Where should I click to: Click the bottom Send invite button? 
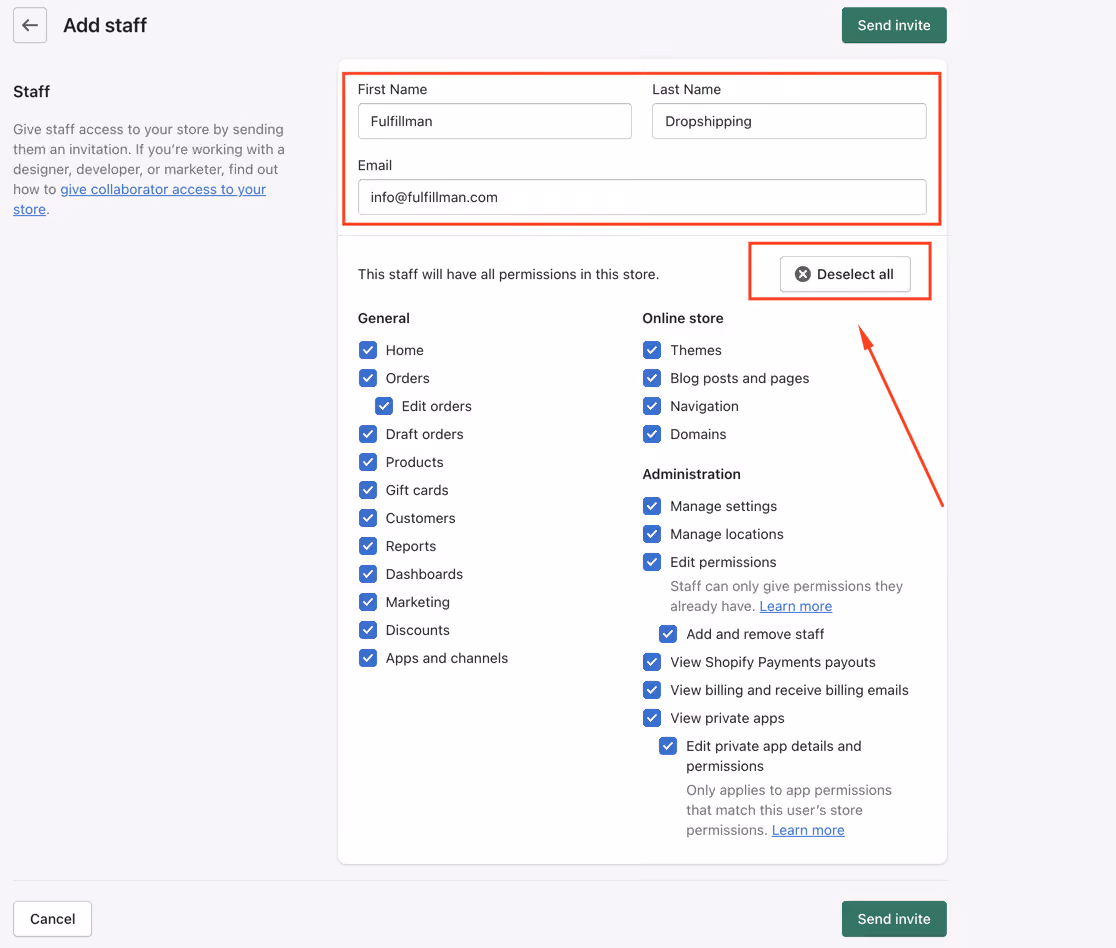894,919
